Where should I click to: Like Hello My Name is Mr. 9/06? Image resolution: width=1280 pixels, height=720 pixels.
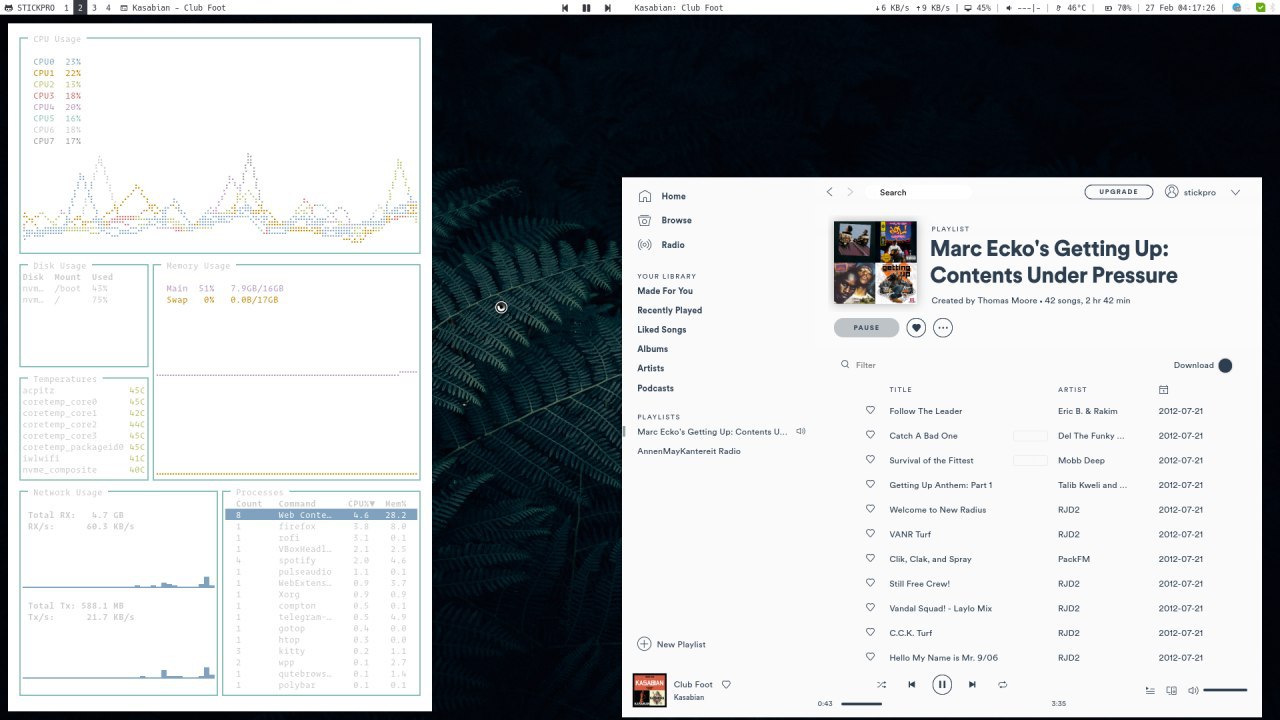click(870, 657)
